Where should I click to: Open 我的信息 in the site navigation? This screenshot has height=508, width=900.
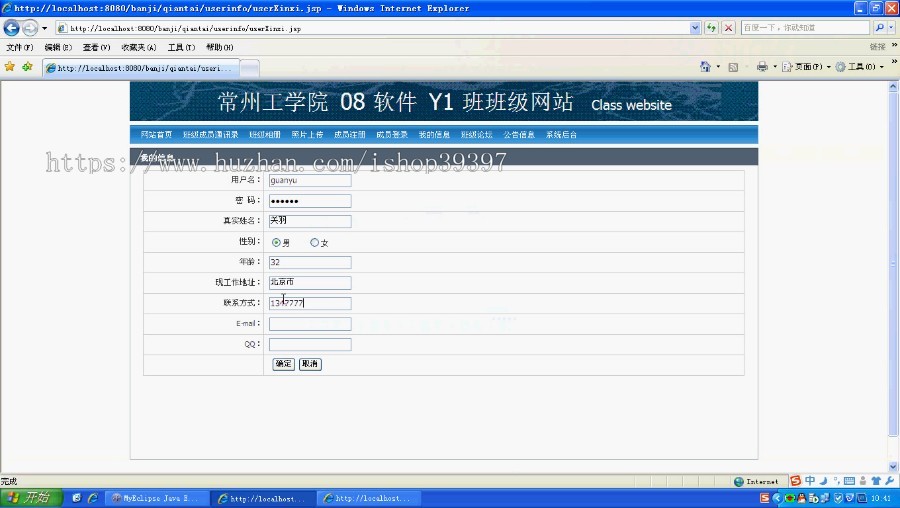(434, 134)
